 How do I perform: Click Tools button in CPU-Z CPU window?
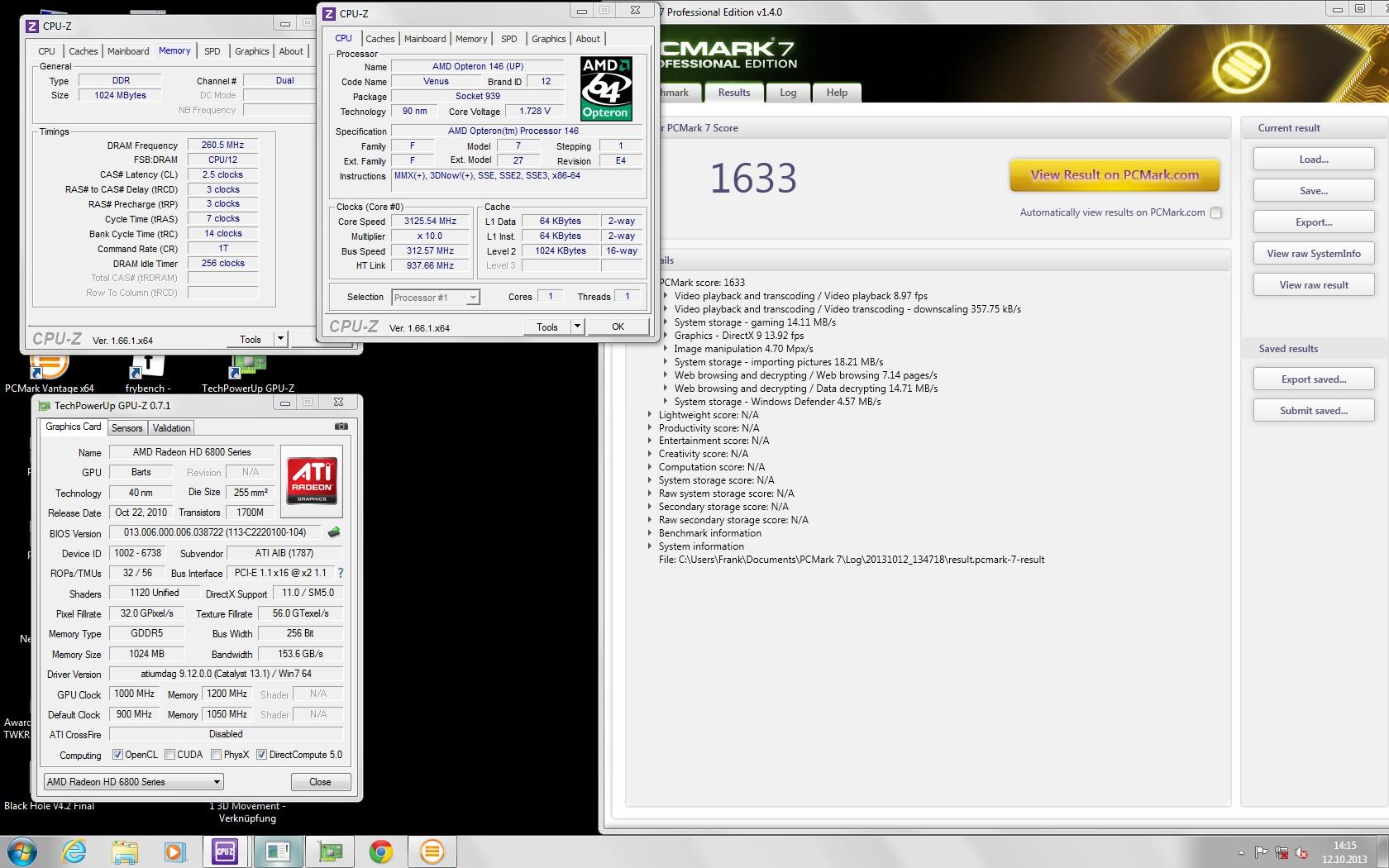(x=547, y=327)
